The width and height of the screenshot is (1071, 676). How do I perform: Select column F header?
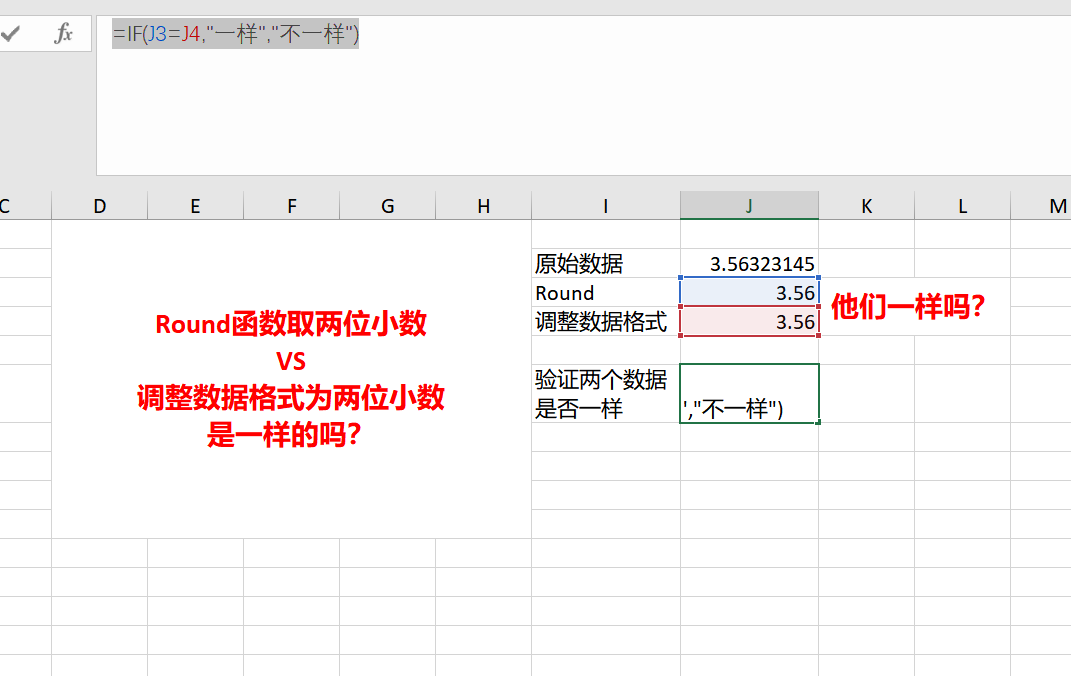pyautogui.click(x=292, y=206)
